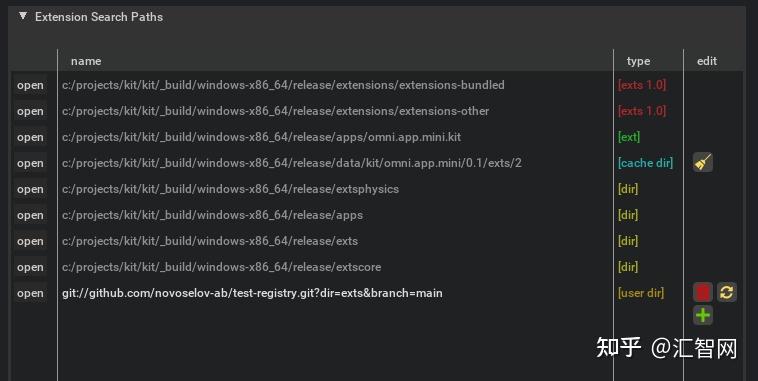Add a new search path
Viewport: 758px width, 381px height.
click(x=703, y=315)
